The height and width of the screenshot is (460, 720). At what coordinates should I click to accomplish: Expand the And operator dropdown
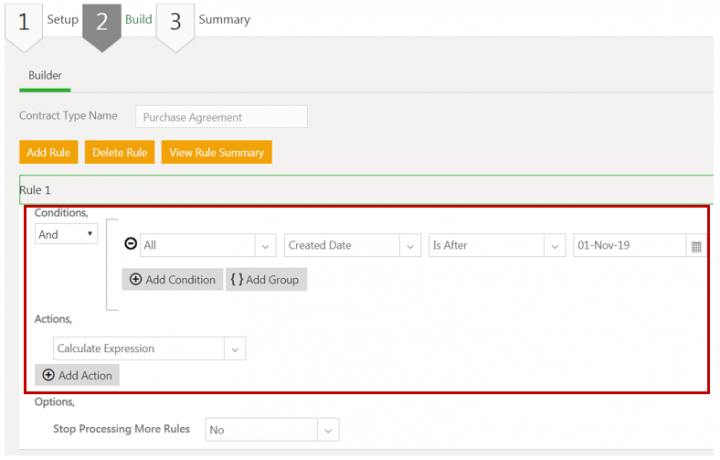pos(66,235)
